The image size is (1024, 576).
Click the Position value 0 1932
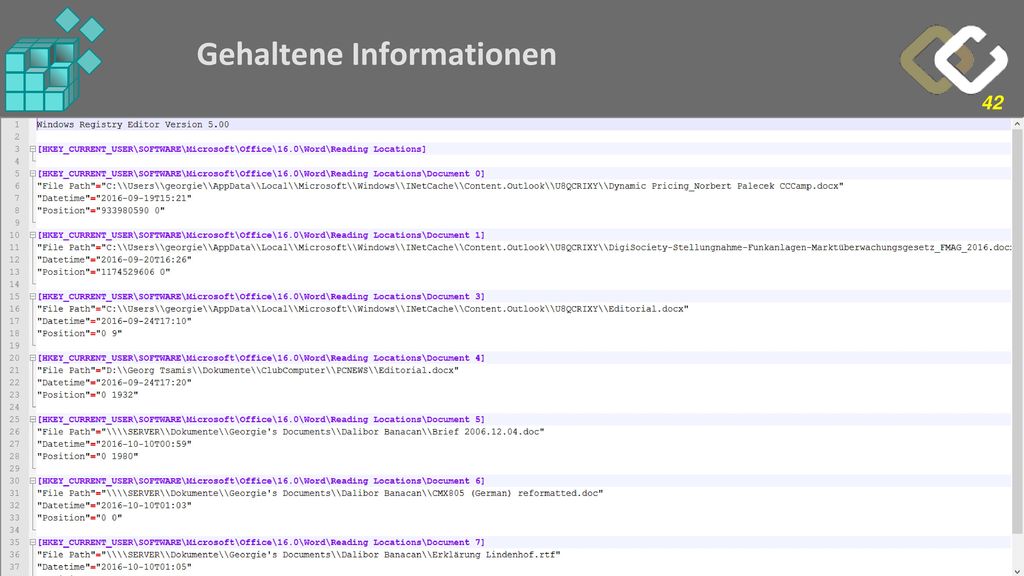[117, 395]
